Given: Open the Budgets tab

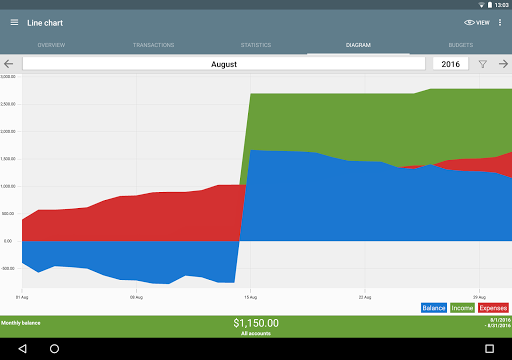Looking at the screenshot, I should click(461, 45).
